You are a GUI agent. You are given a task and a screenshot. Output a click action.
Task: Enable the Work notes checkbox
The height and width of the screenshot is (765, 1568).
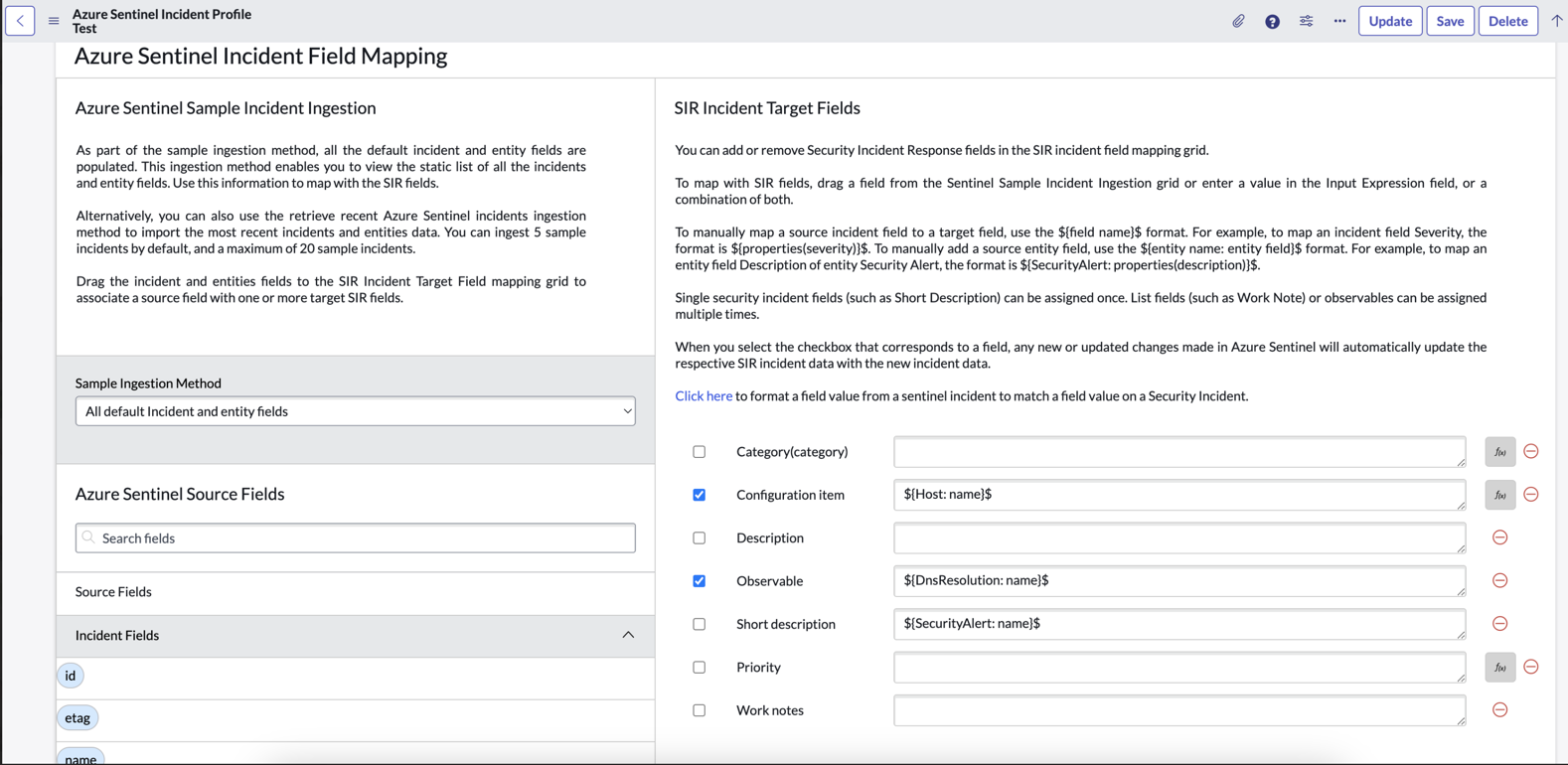coord(700,710)
